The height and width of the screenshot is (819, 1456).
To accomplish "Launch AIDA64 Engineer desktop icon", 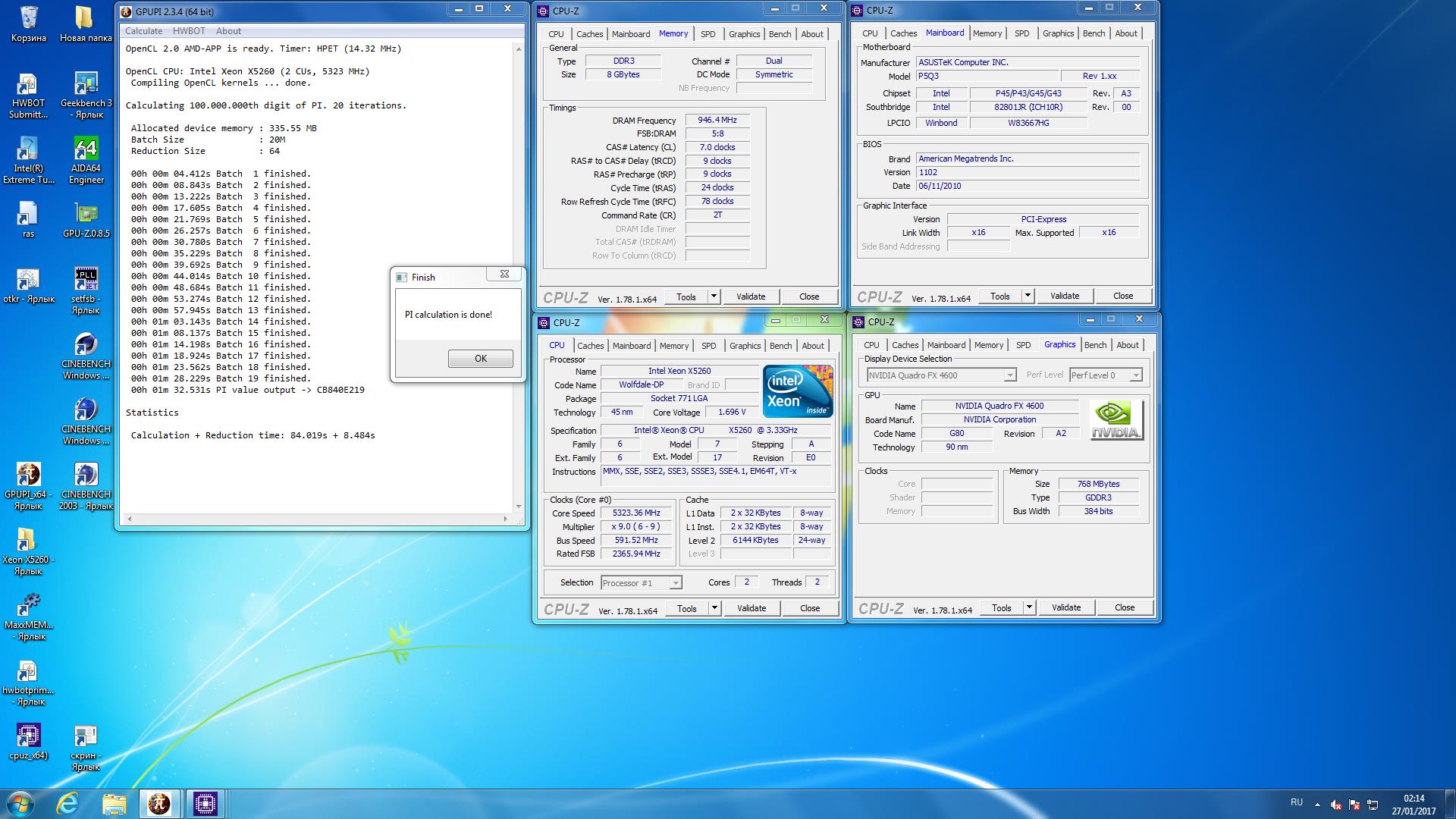I will click(x=86, y=162).
